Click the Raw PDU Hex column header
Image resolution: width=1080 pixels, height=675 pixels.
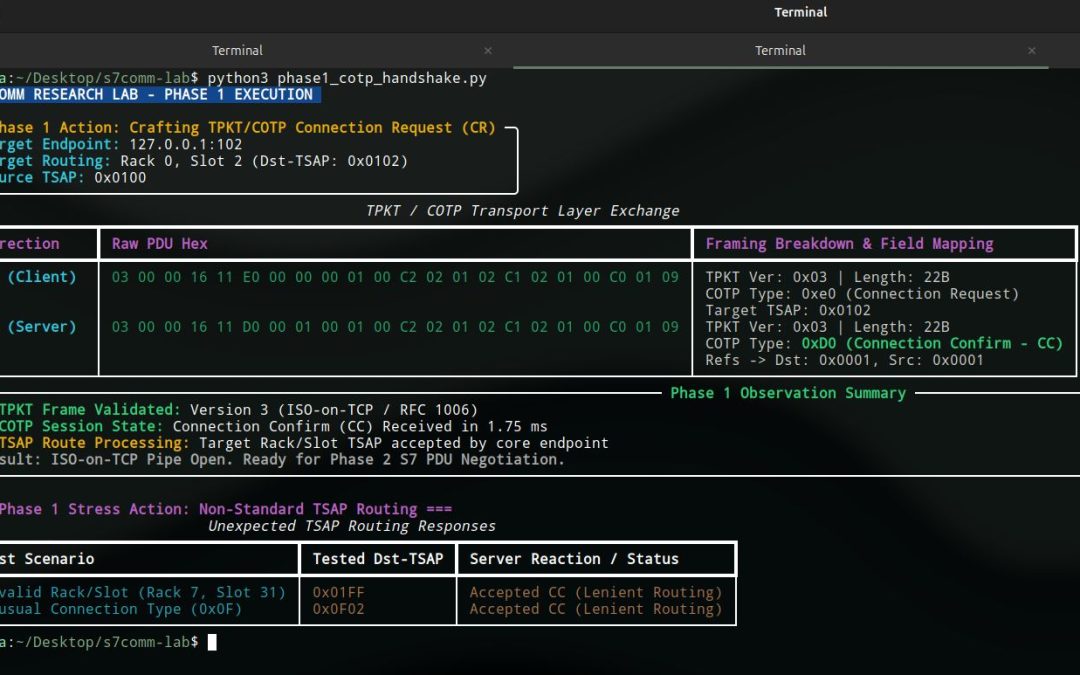click(160, 243)
